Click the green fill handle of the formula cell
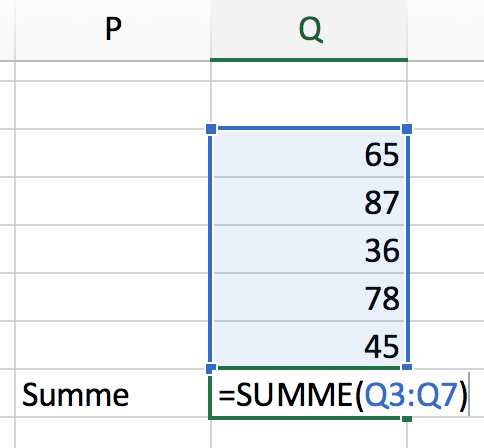This screenshot has height=448, width=484. tap(407, 418)
